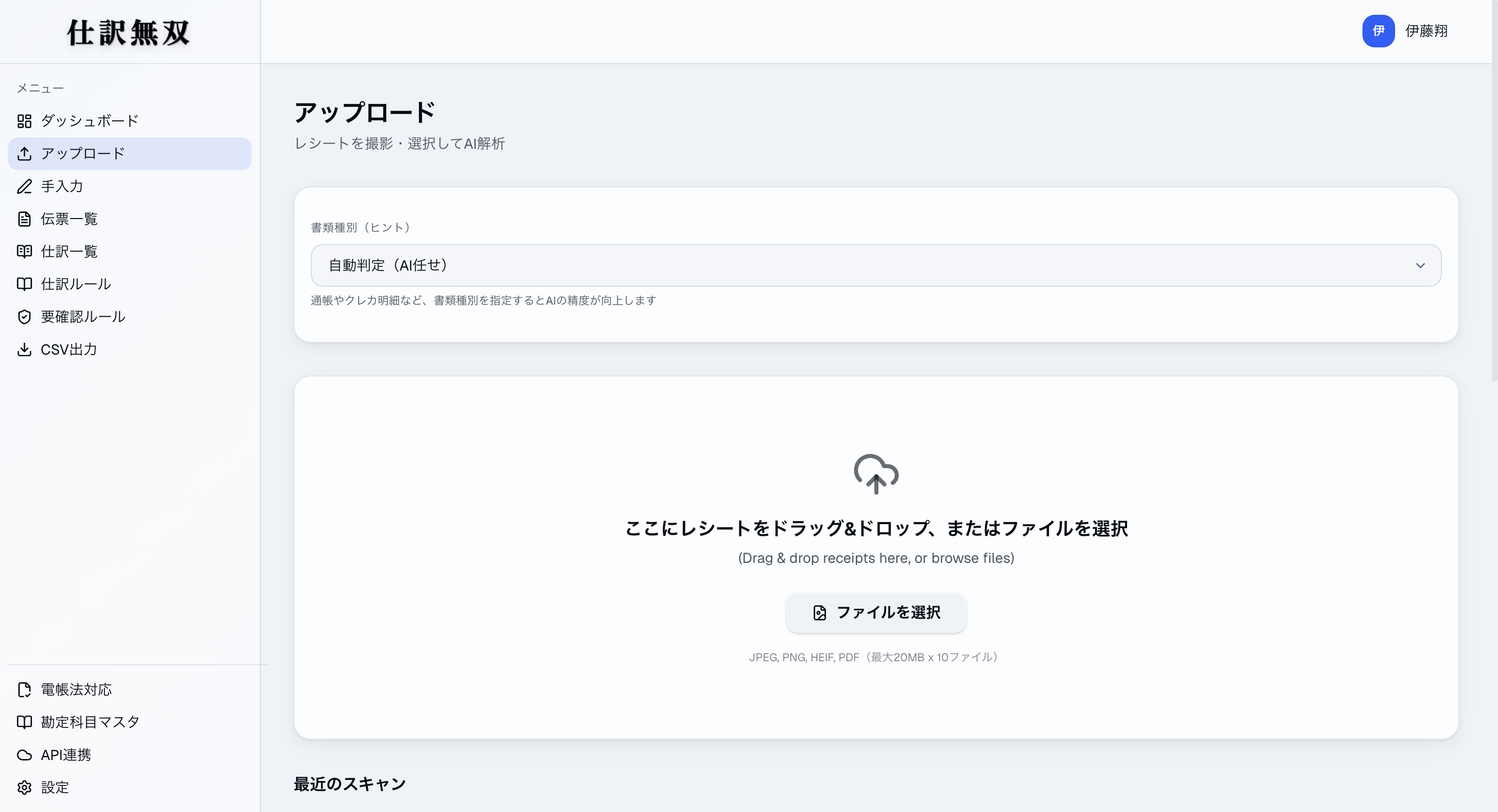Open CSV出力 page
Viewport: 1498px width, 812px height.
pyautogui.click(x=130, y=349)
